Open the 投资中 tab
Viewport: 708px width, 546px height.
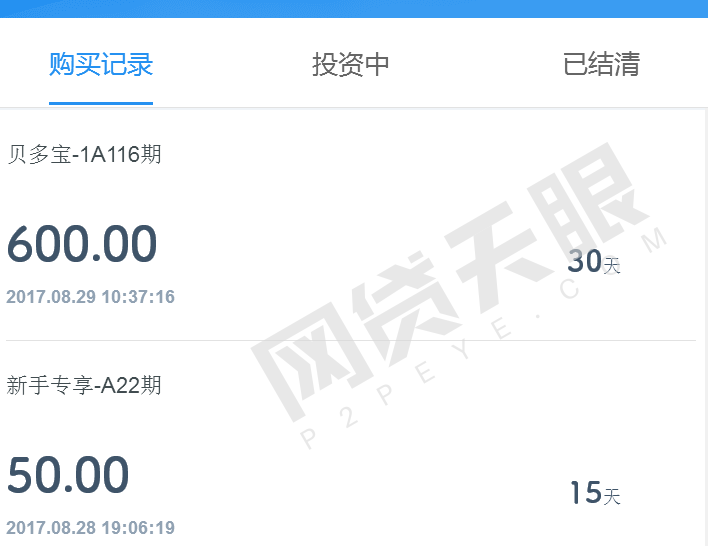tap(351, 64)
